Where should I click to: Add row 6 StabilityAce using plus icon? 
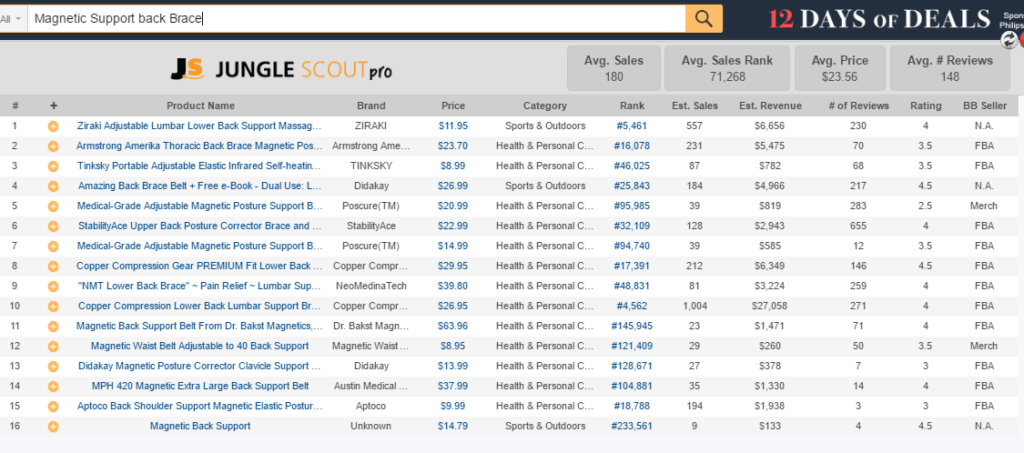coord(53,226)
